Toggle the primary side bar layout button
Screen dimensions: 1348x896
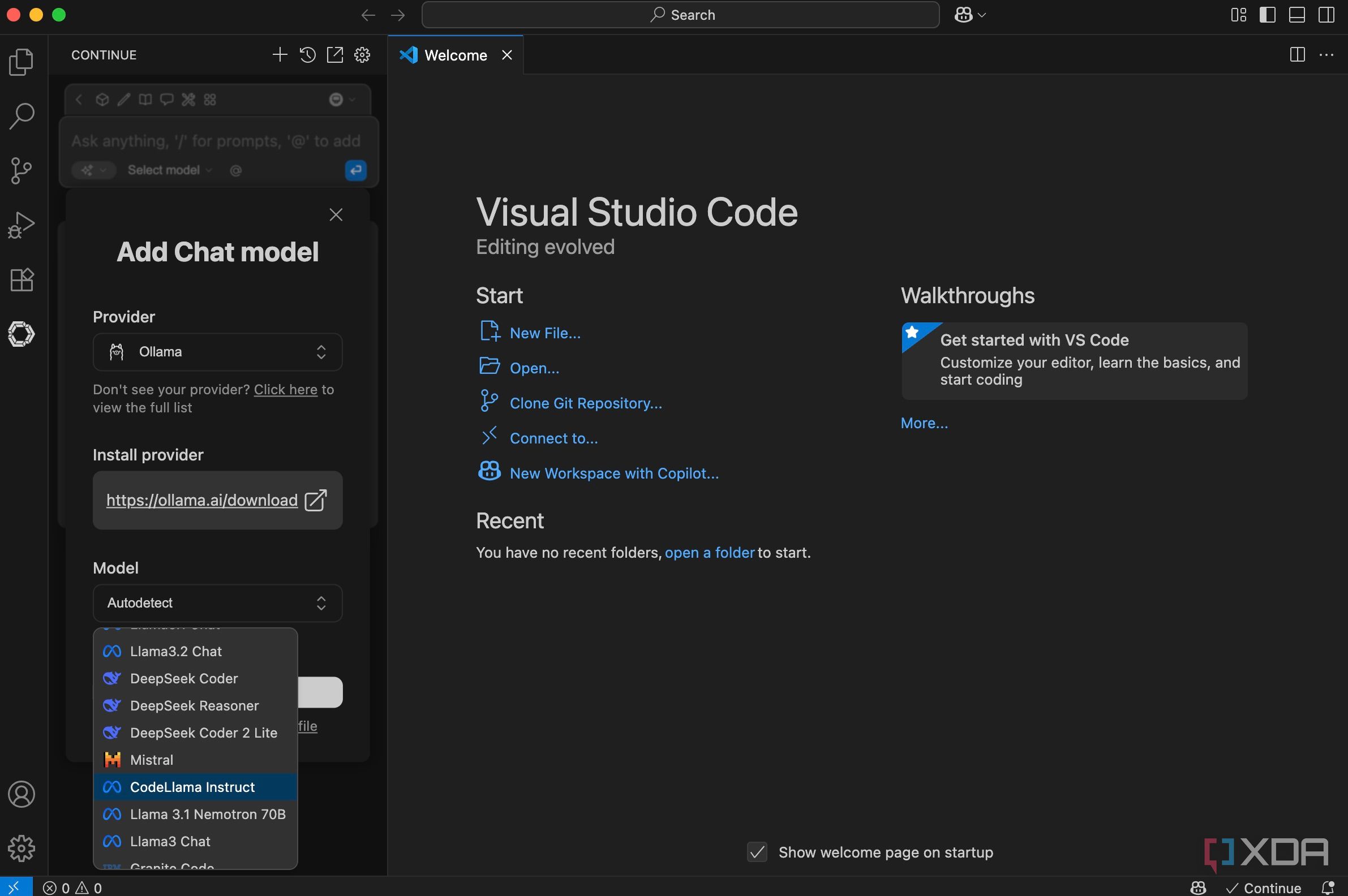1268,15
